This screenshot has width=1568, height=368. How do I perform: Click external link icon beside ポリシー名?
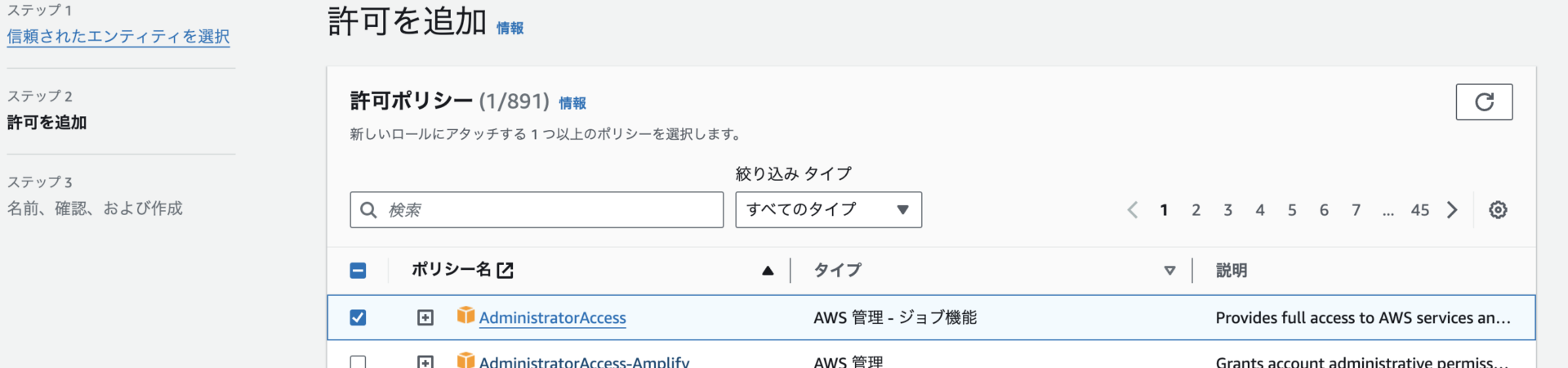506,270
